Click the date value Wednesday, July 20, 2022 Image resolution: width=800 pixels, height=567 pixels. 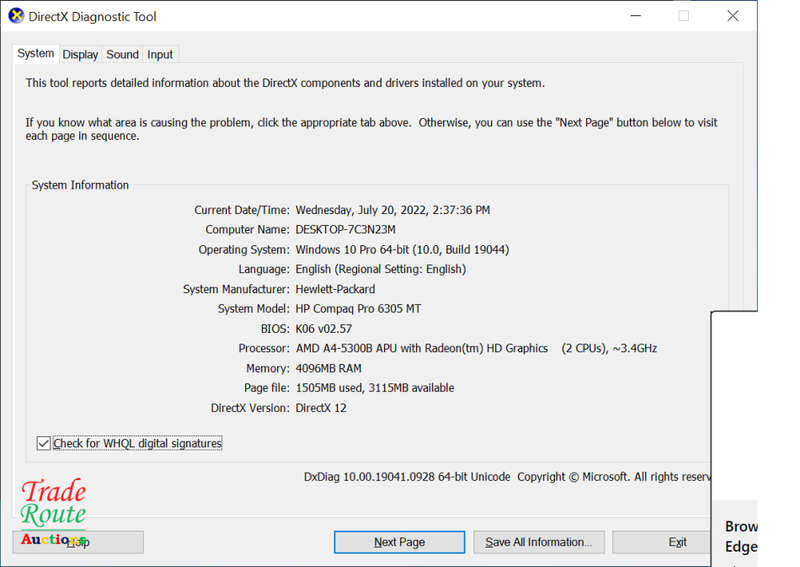click(393, 210)
